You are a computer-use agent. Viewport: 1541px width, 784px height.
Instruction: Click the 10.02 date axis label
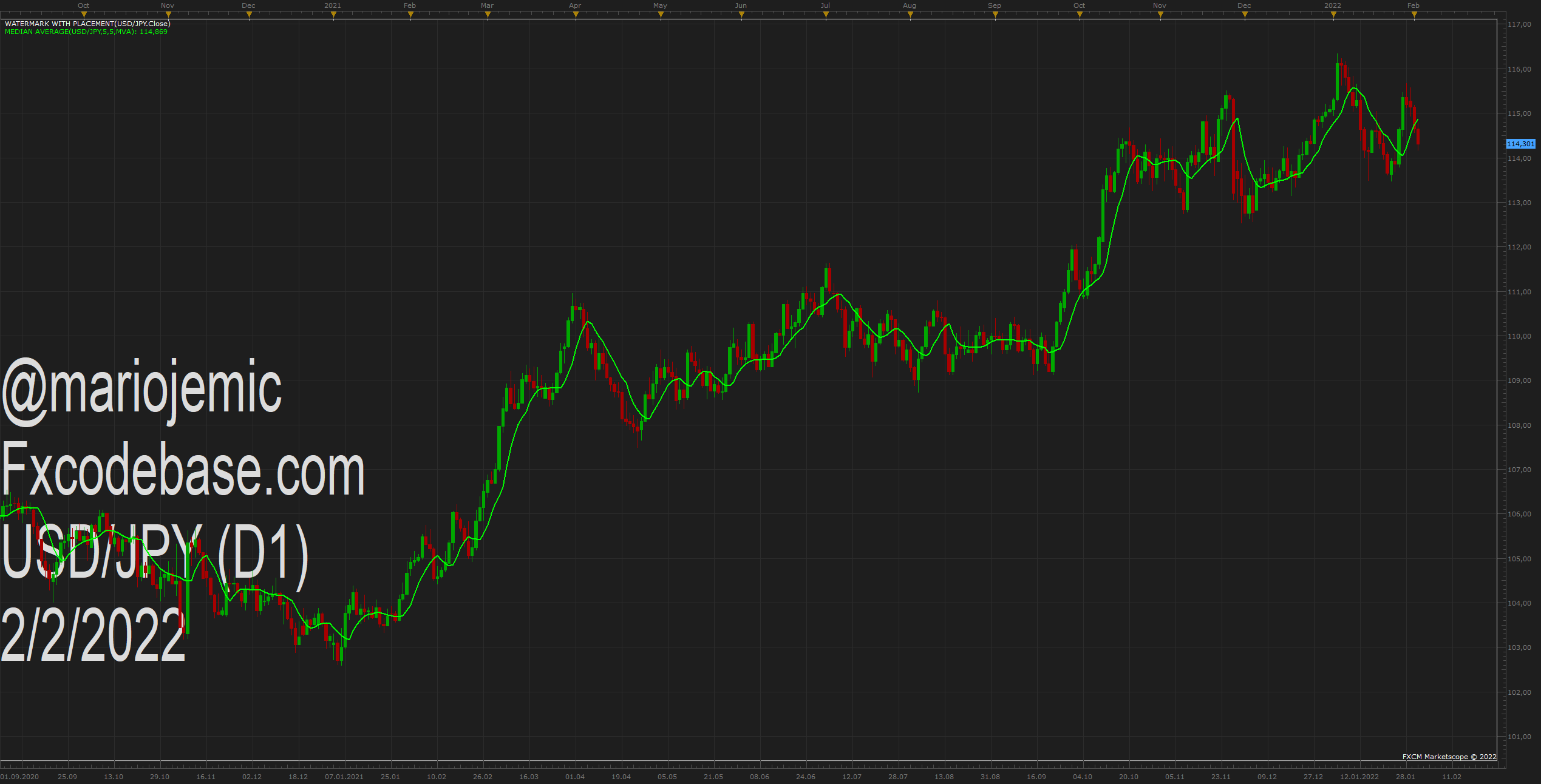point(437,777)
